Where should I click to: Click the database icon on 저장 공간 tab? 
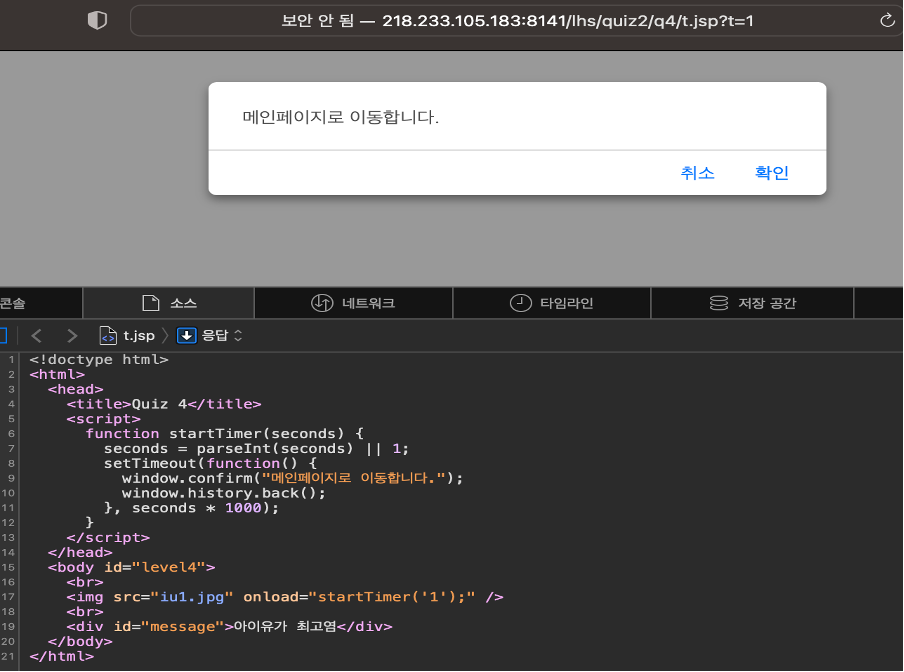click(x=718, y=303)
